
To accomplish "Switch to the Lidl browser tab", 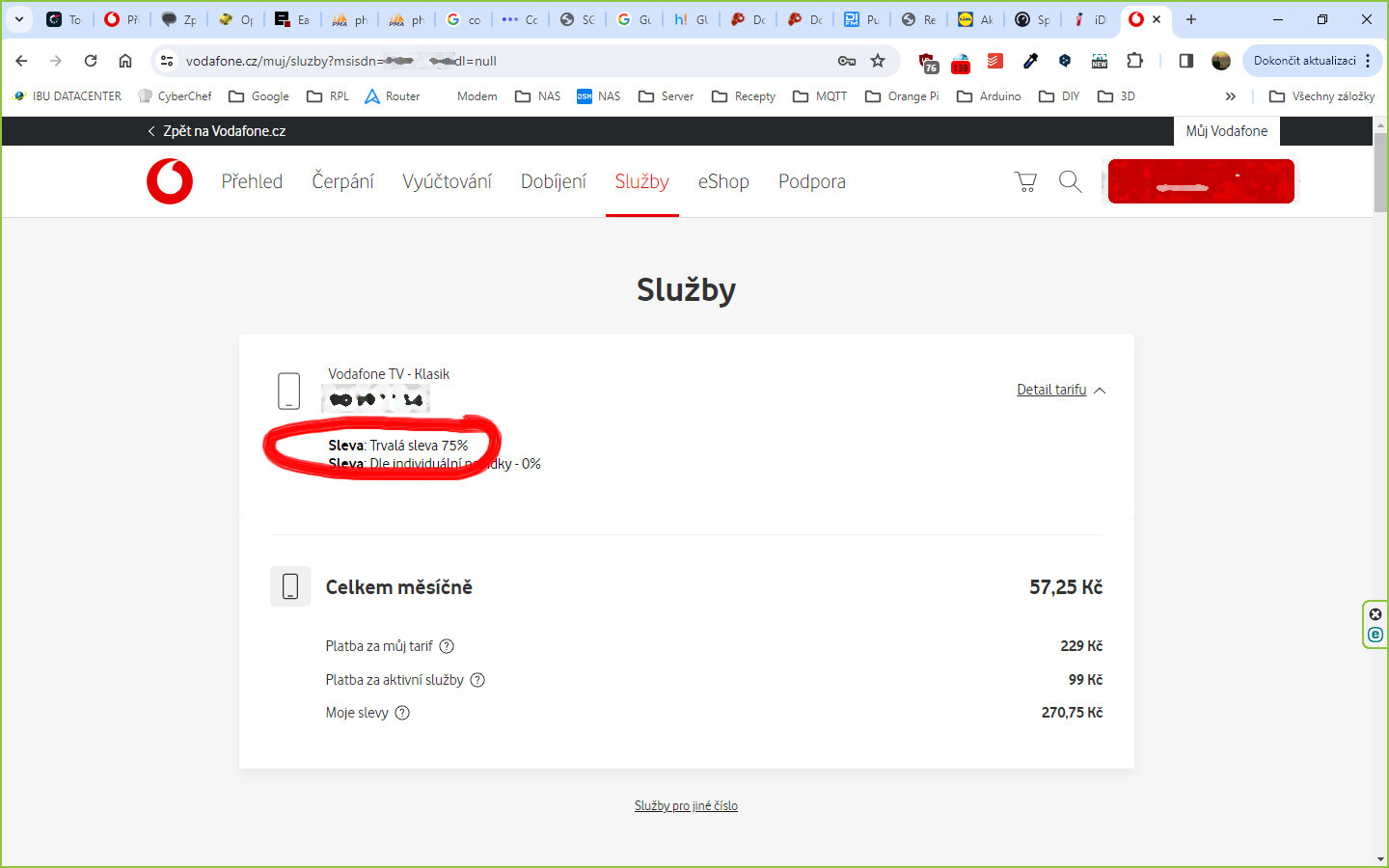I will point(975,19).
